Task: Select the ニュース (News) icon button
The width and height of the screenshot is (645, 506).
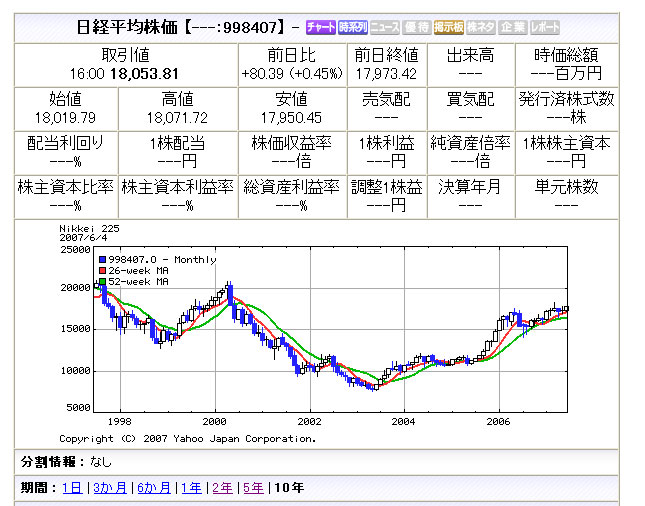Action: pos(384,27)
